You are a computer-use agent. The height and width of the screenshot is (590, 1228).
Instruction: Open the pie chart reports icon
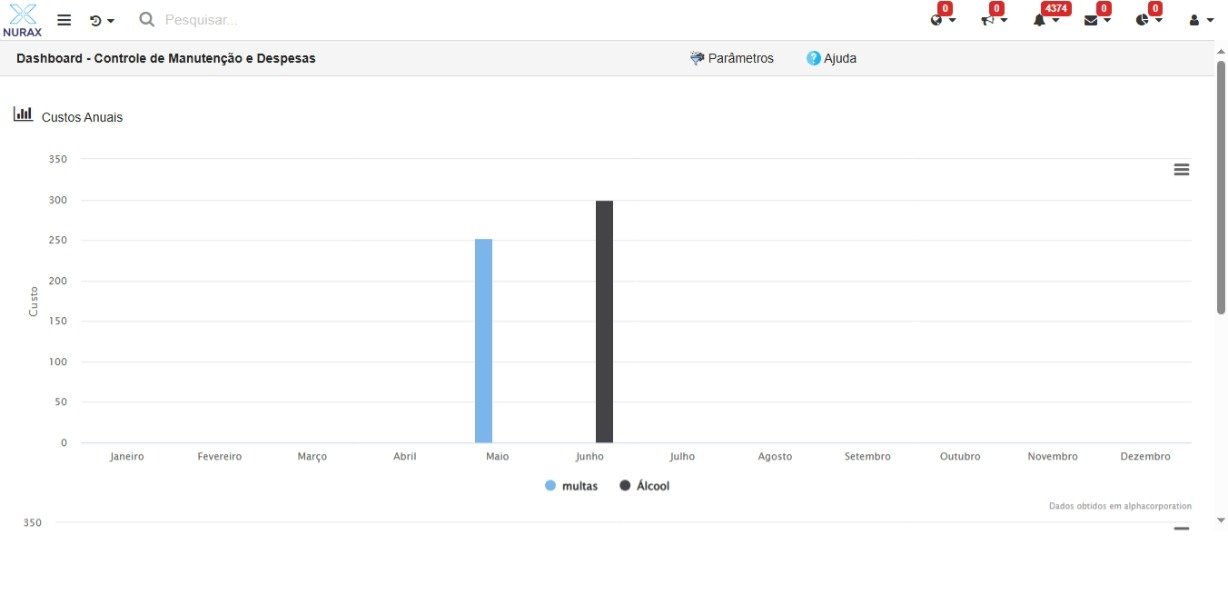coord(1148,20)
